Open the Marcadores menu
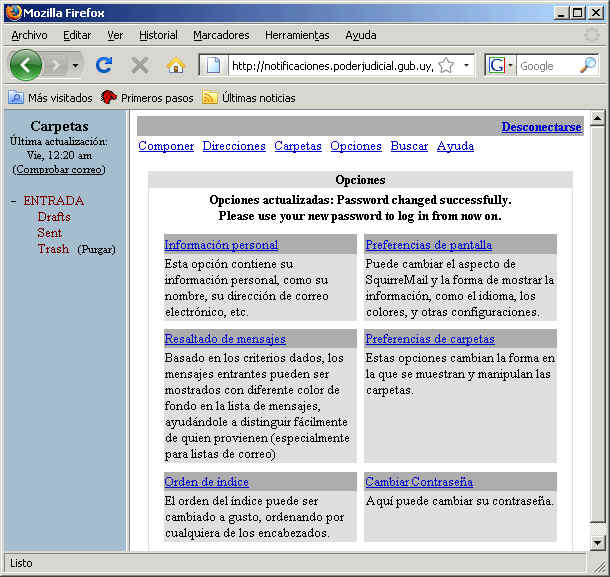The image size is (610, 577). [x=221, y=35]
